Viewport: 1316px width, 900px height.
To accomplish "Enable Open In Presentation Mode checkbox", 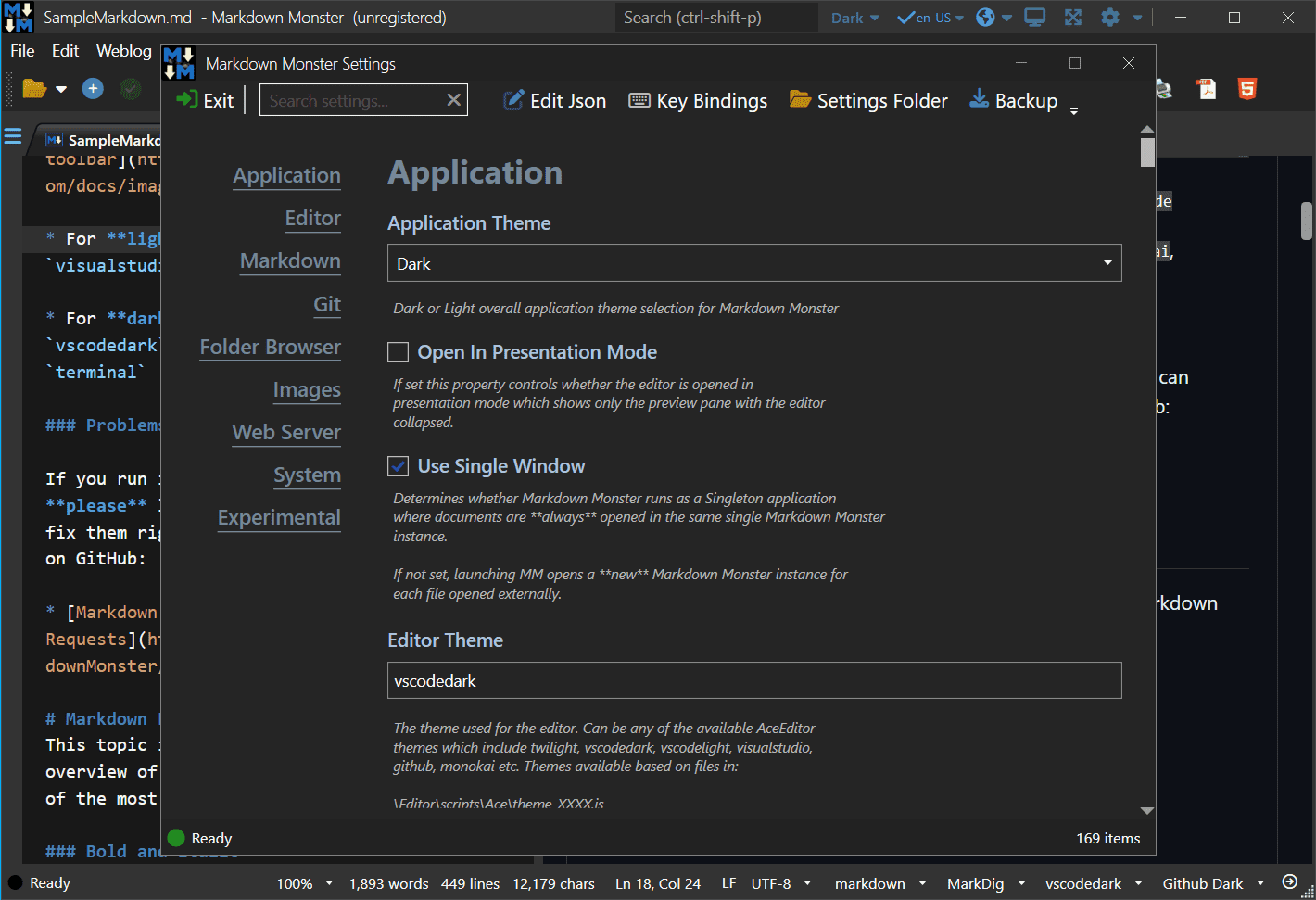I will tap(399, 352).
